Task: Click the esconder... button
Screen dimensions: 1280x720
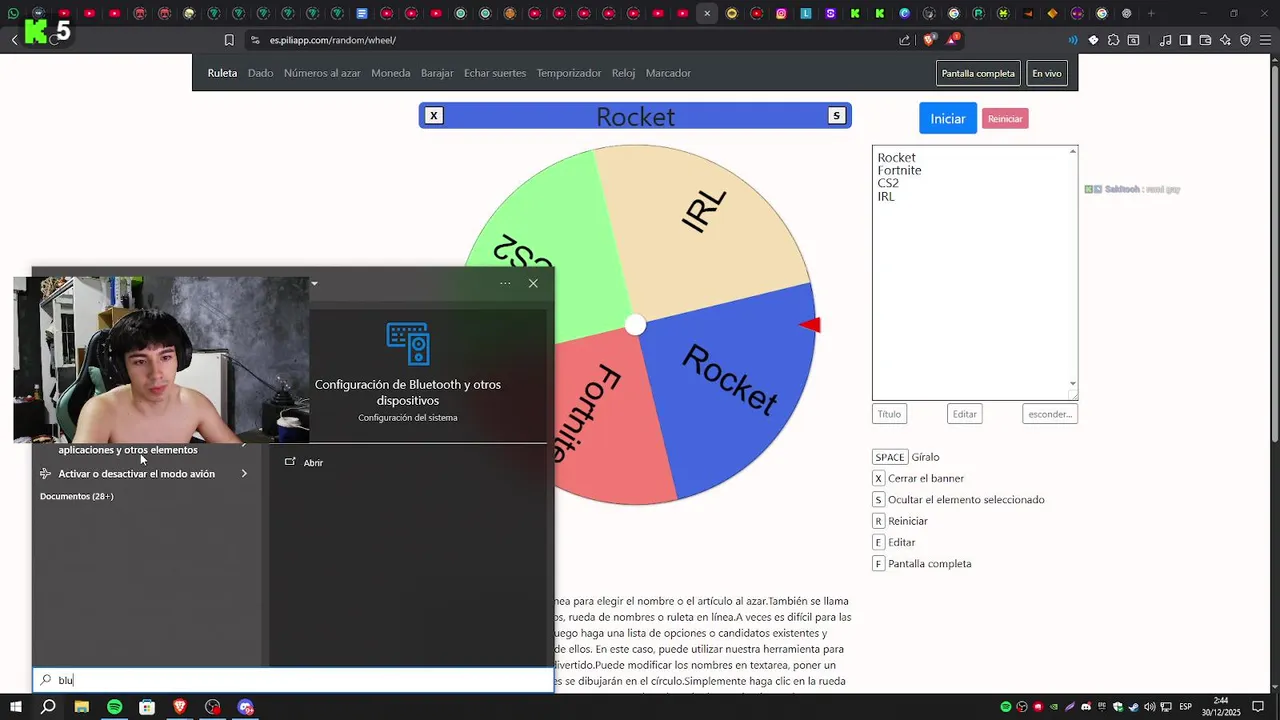Action: point(1050,414)
